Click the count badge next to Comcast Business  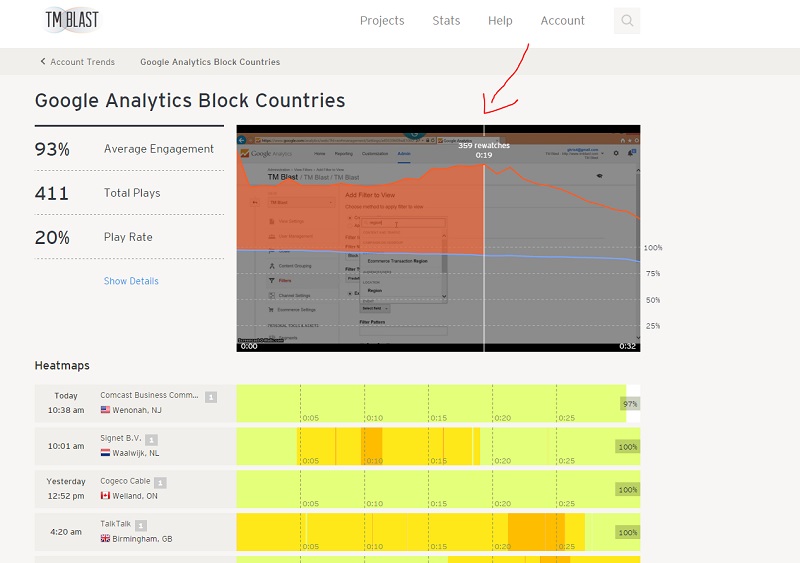tap(211, 397)
